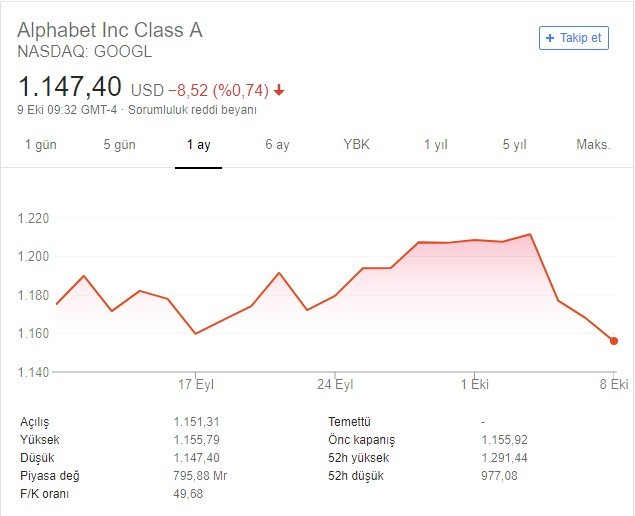Choose the 5 yıl tab
635x516 pixels.
(514, 145)
